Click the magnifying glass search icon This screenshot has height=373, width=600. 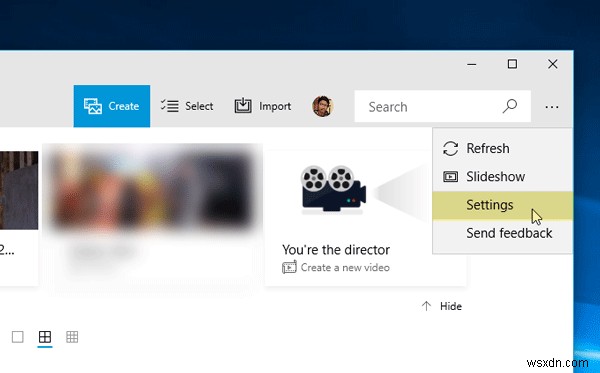510,106
